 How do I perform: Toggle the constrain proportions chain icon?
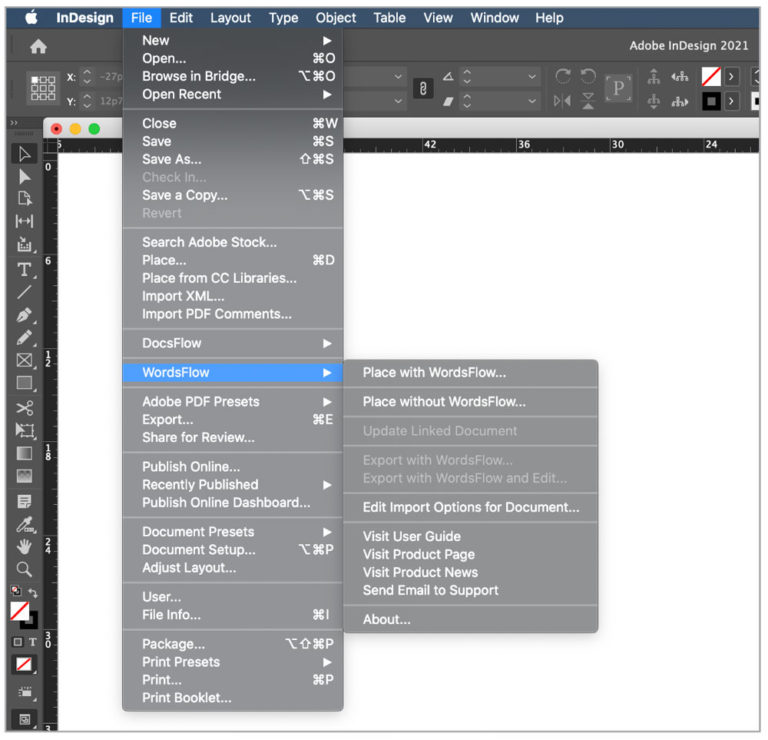click(x=423, y=89)
